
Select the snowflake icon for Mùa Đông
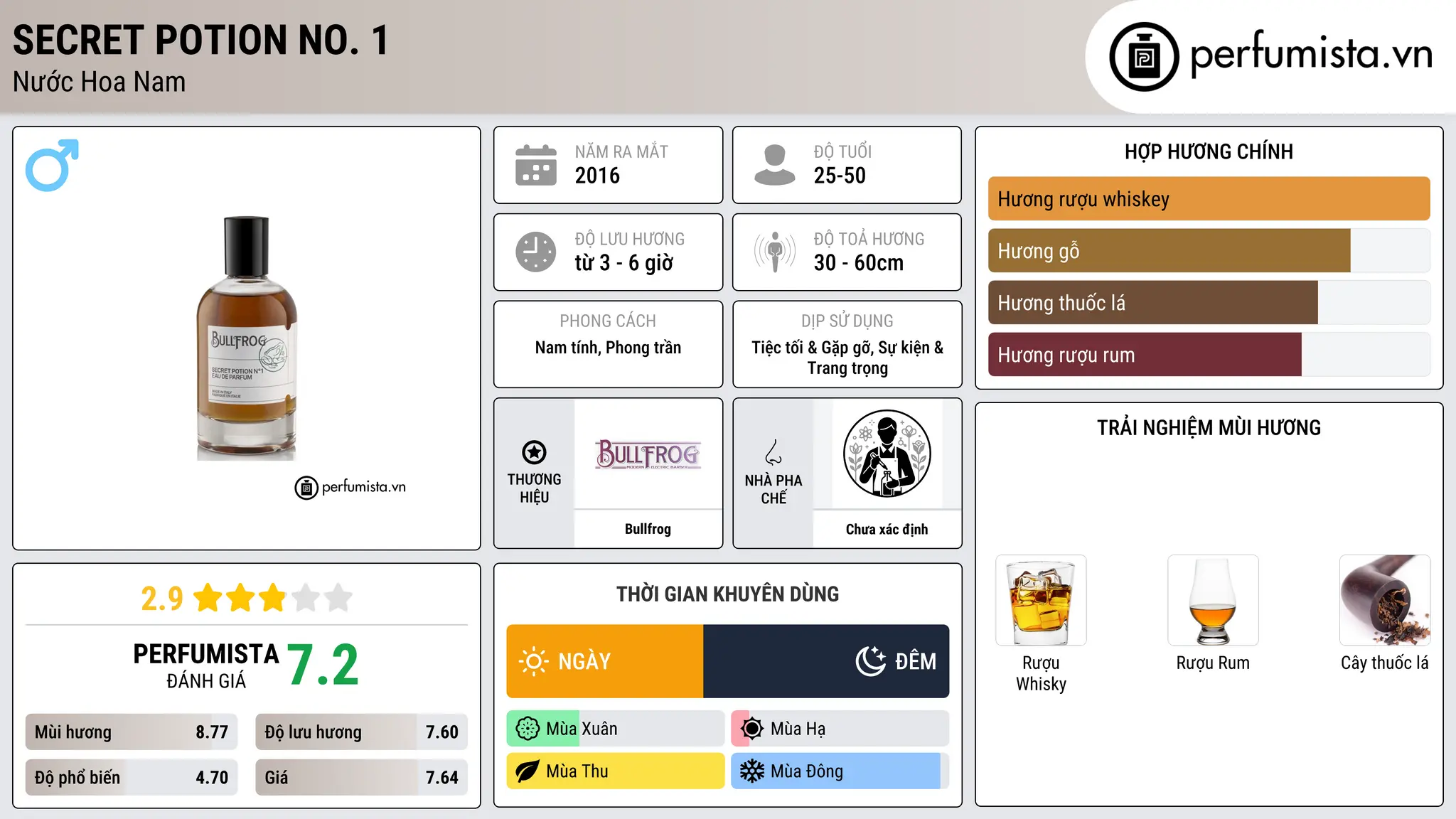point(752,771)
